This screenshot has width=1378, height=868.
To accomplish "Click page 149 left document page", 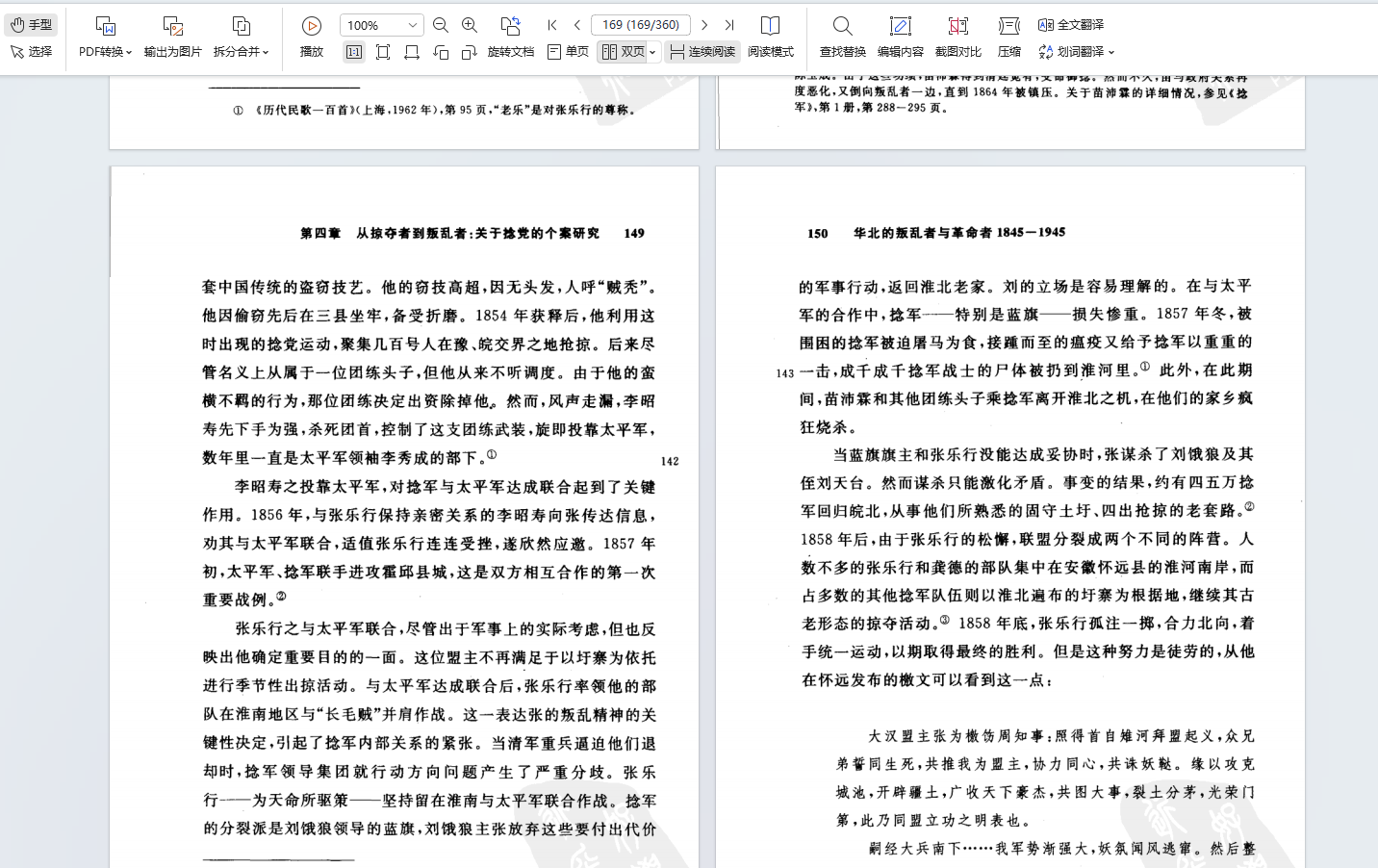I will point(404,517).
